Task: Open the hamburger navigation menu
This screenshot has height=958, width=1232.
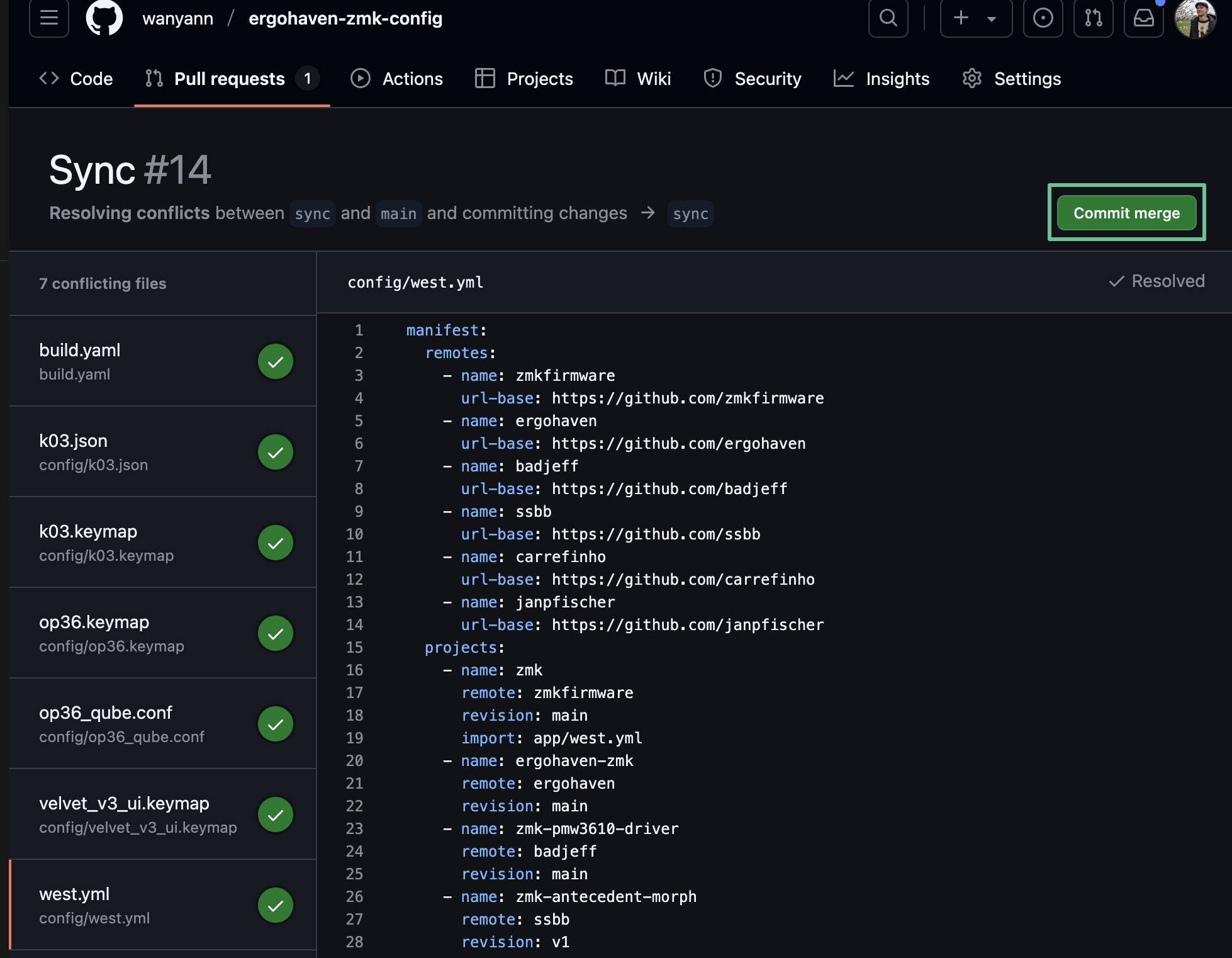Action: tap(48, 18)
